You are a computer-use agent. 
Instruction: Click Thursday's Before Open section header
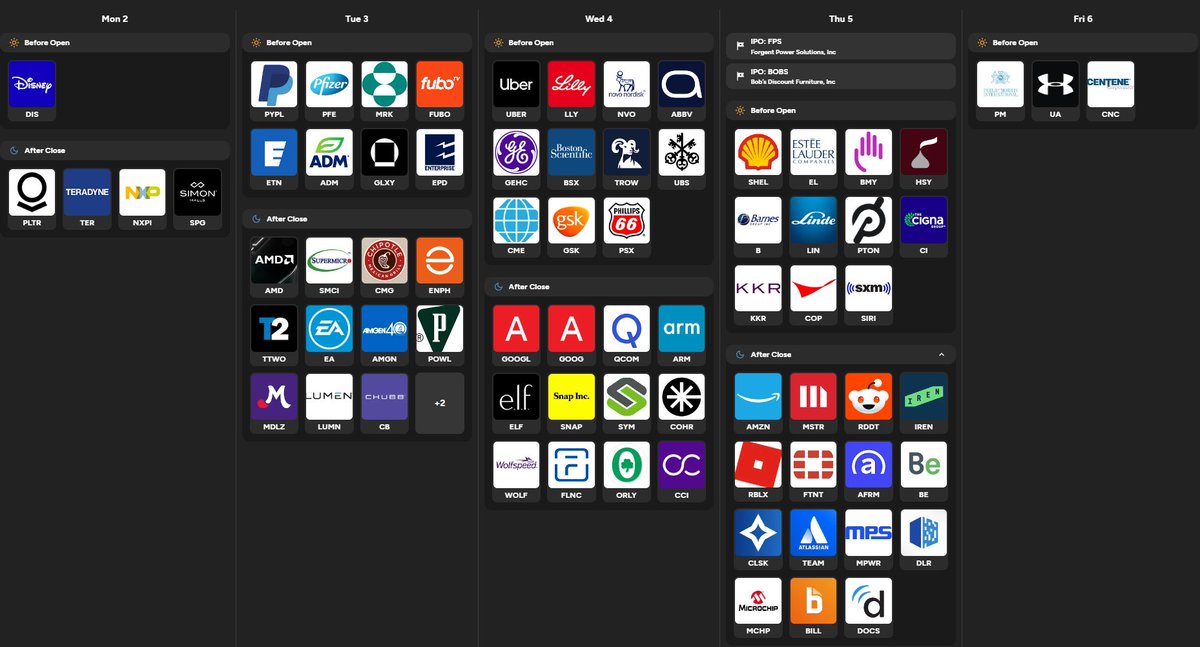click(x=841, y=110)
